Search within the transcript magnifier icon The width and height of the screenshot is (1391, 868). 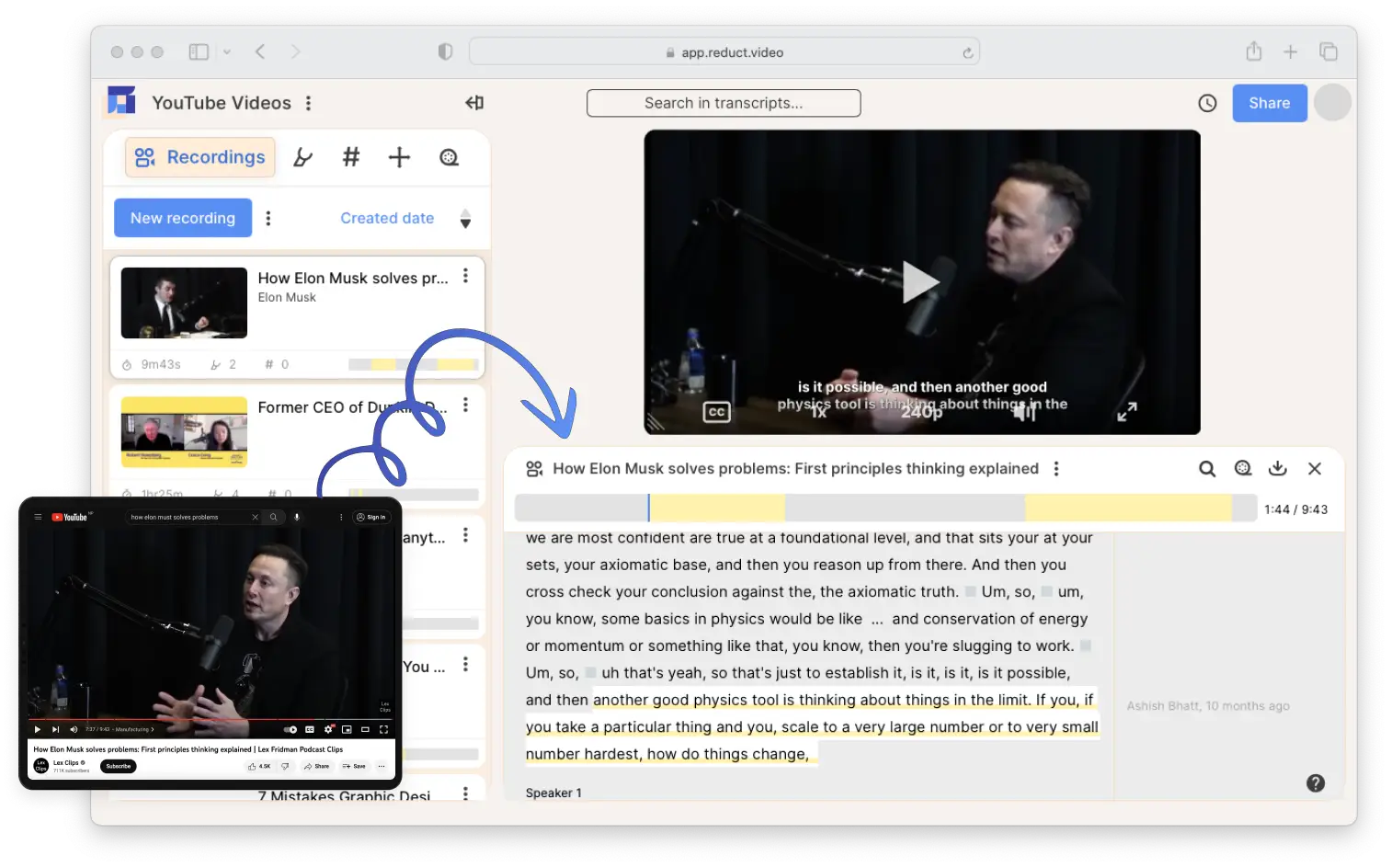click(x=1207, y=469)
